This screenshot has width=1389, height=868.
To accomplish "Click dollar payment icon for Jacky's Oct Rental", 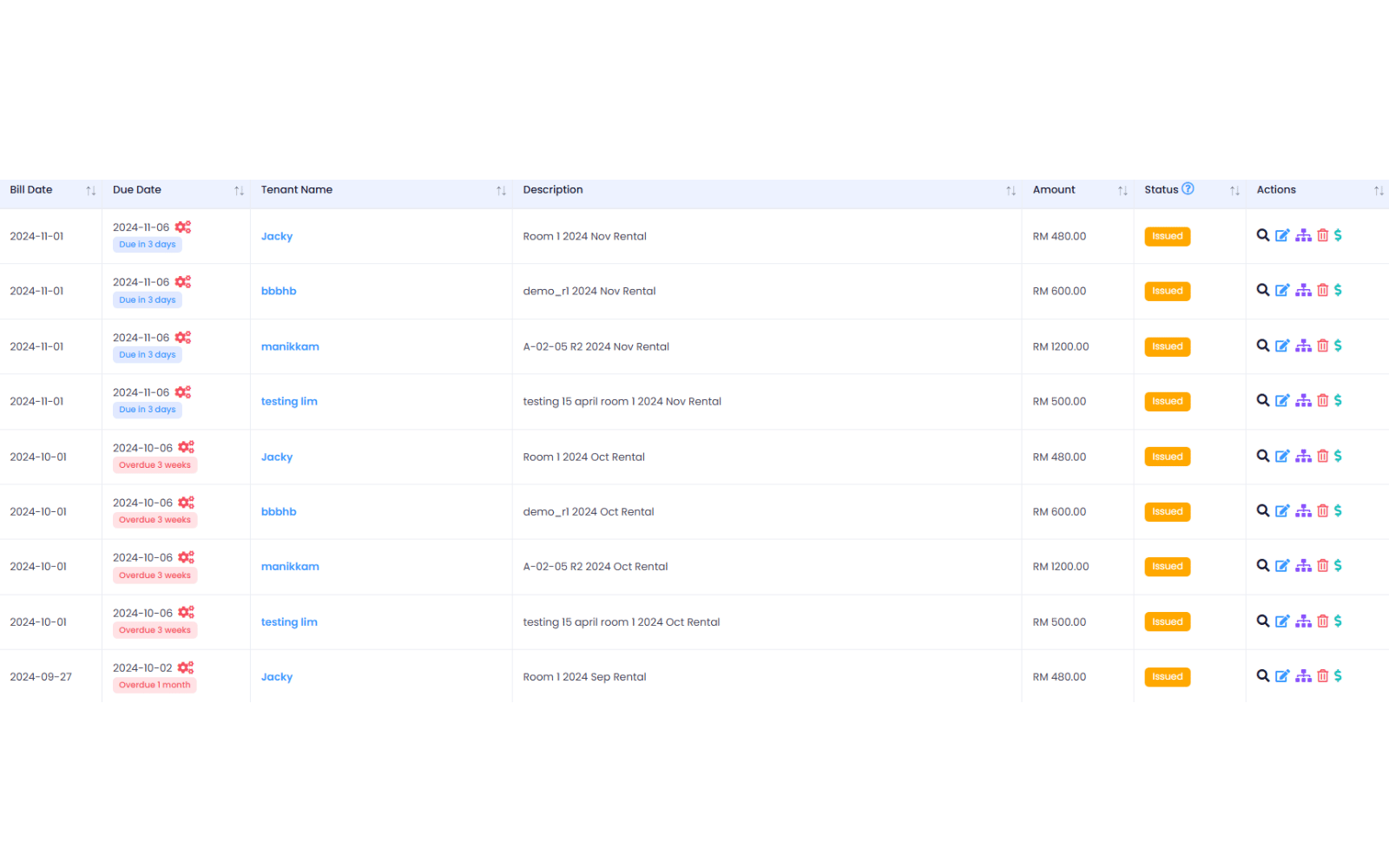I will coord(1338,457).
